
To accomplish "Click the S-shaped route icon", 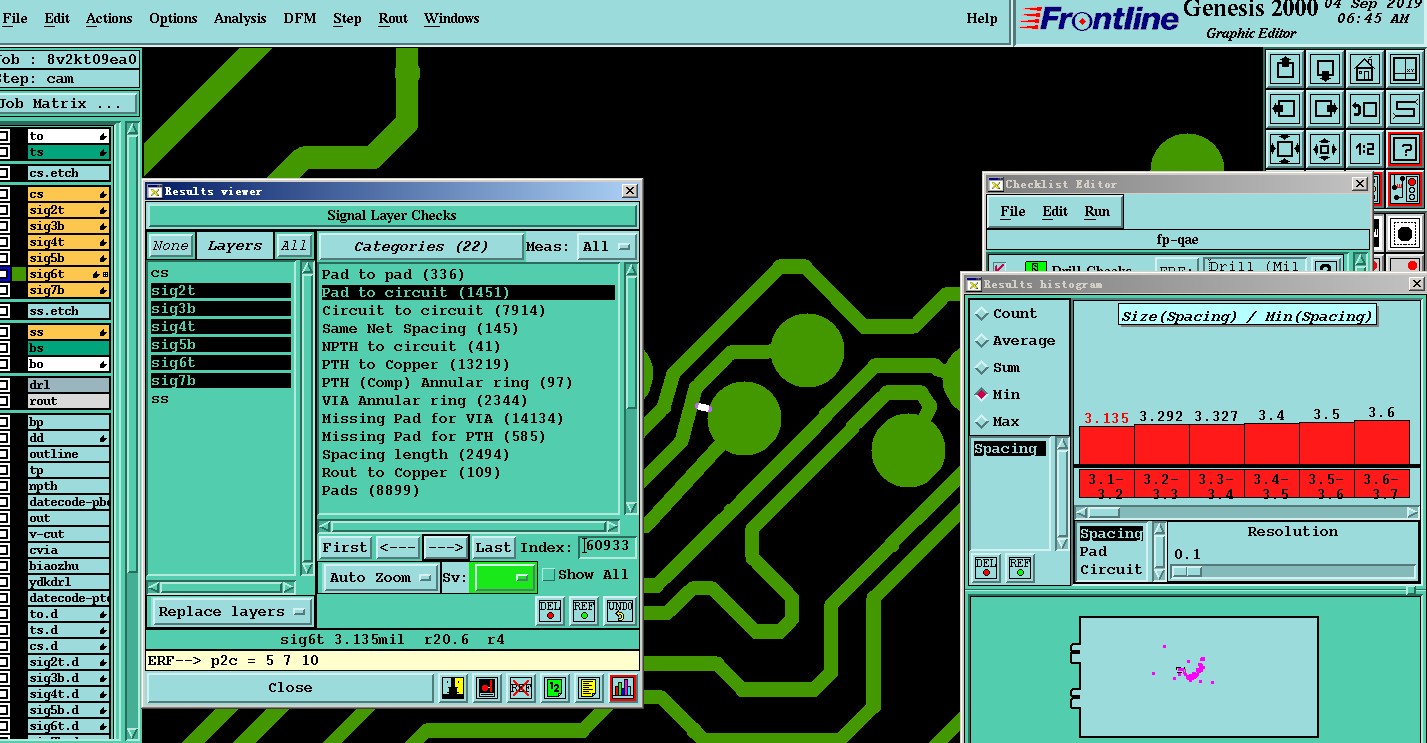I will pos(1405,109).
